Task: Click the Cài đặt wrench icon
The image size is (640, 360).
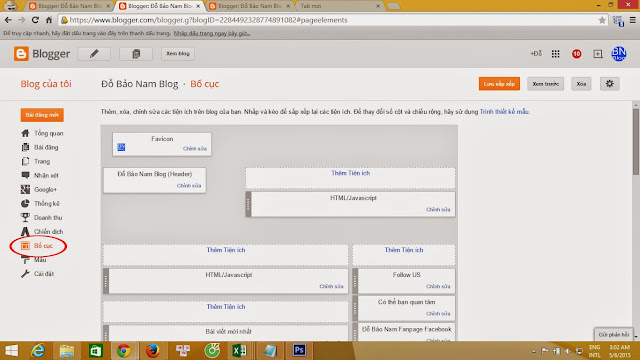Action: pos(25,273)
